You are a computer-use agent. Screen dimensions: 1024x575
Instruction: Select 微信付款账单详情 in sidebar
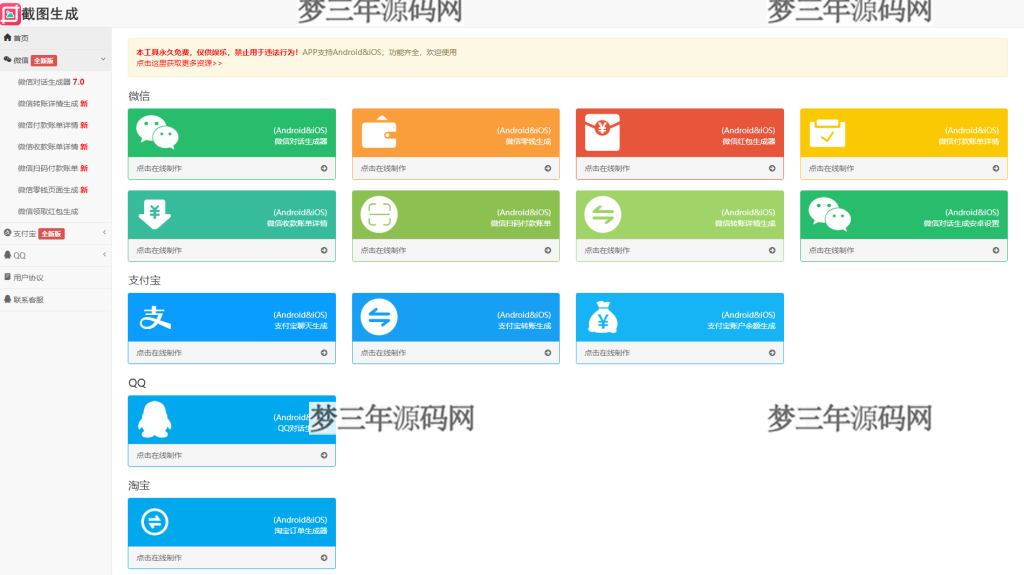click(52, 125)
